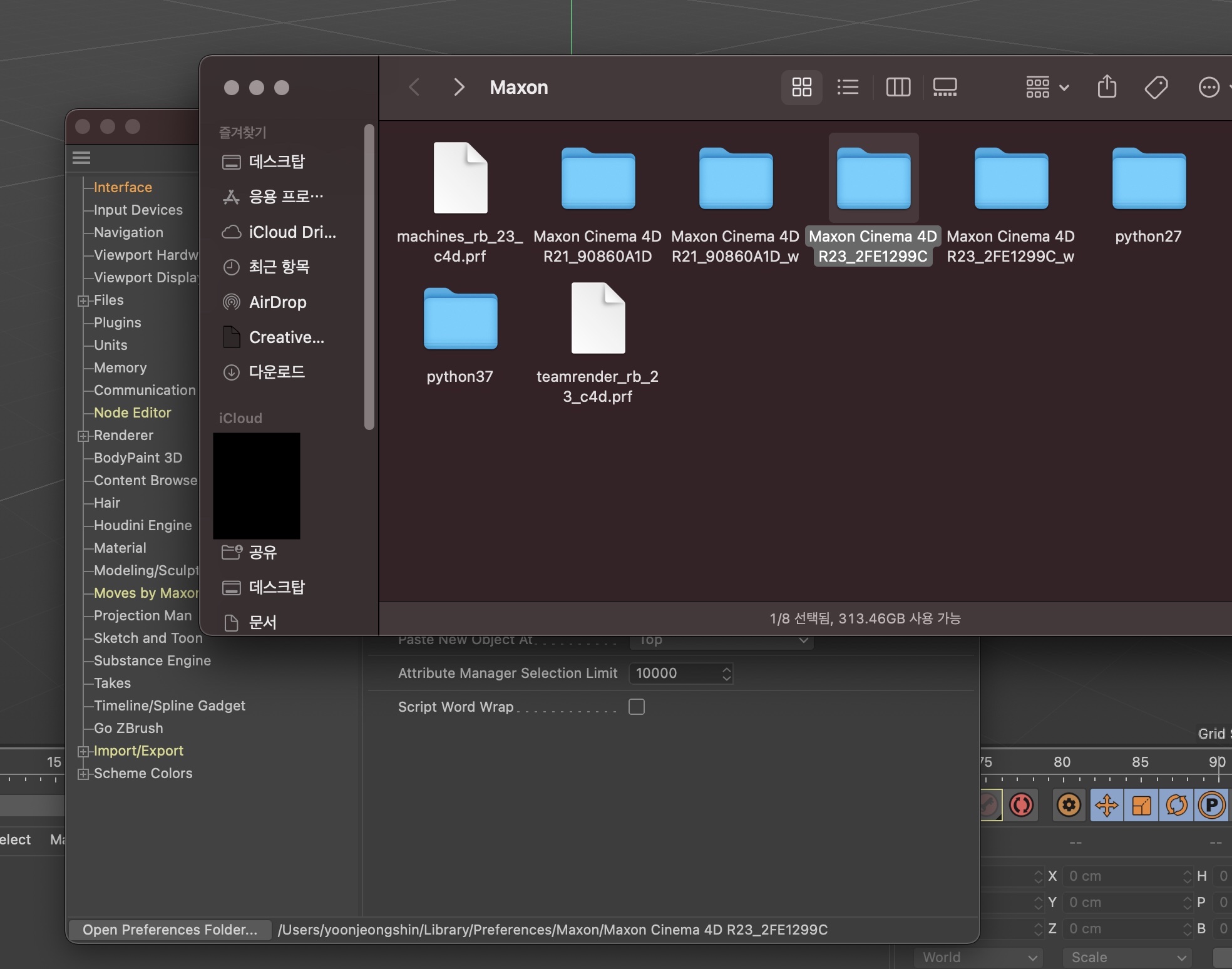The height and width of the screenshot is (969, 1232).
Task: Select Takes in Preferences tree
Action: pyautogui.click(x=112, y=683)
